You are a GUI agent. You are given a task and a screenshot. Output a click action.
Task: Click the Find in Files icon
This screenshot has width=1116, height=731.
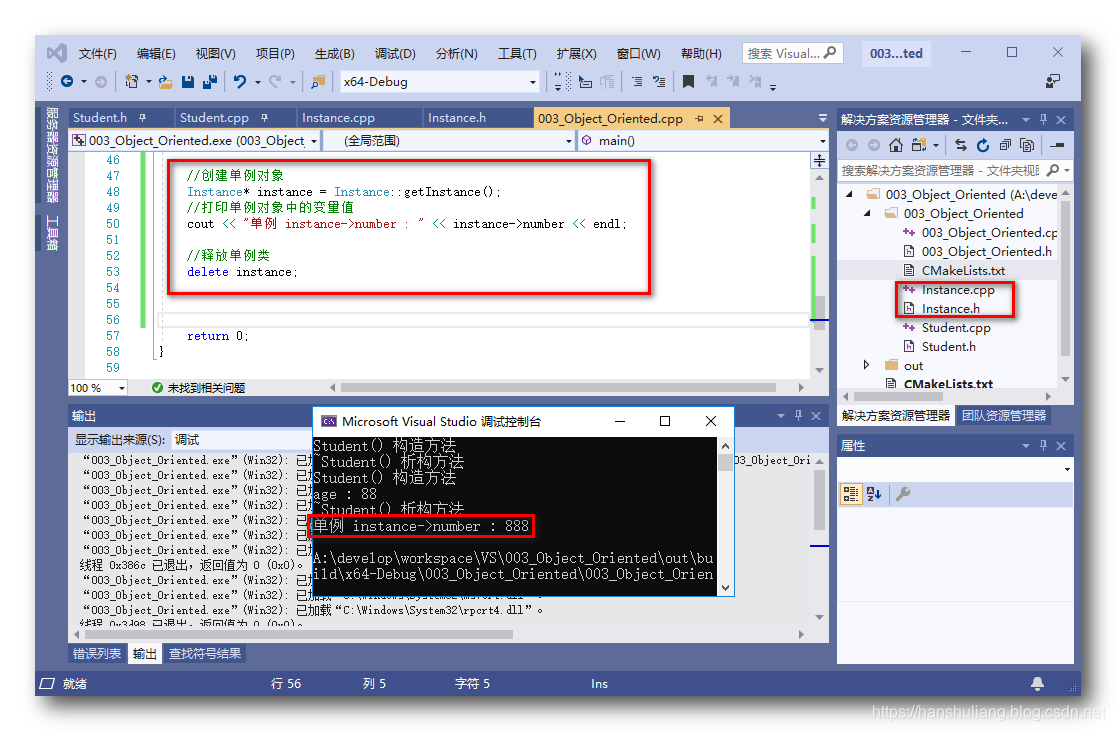[x=318, y=82]
